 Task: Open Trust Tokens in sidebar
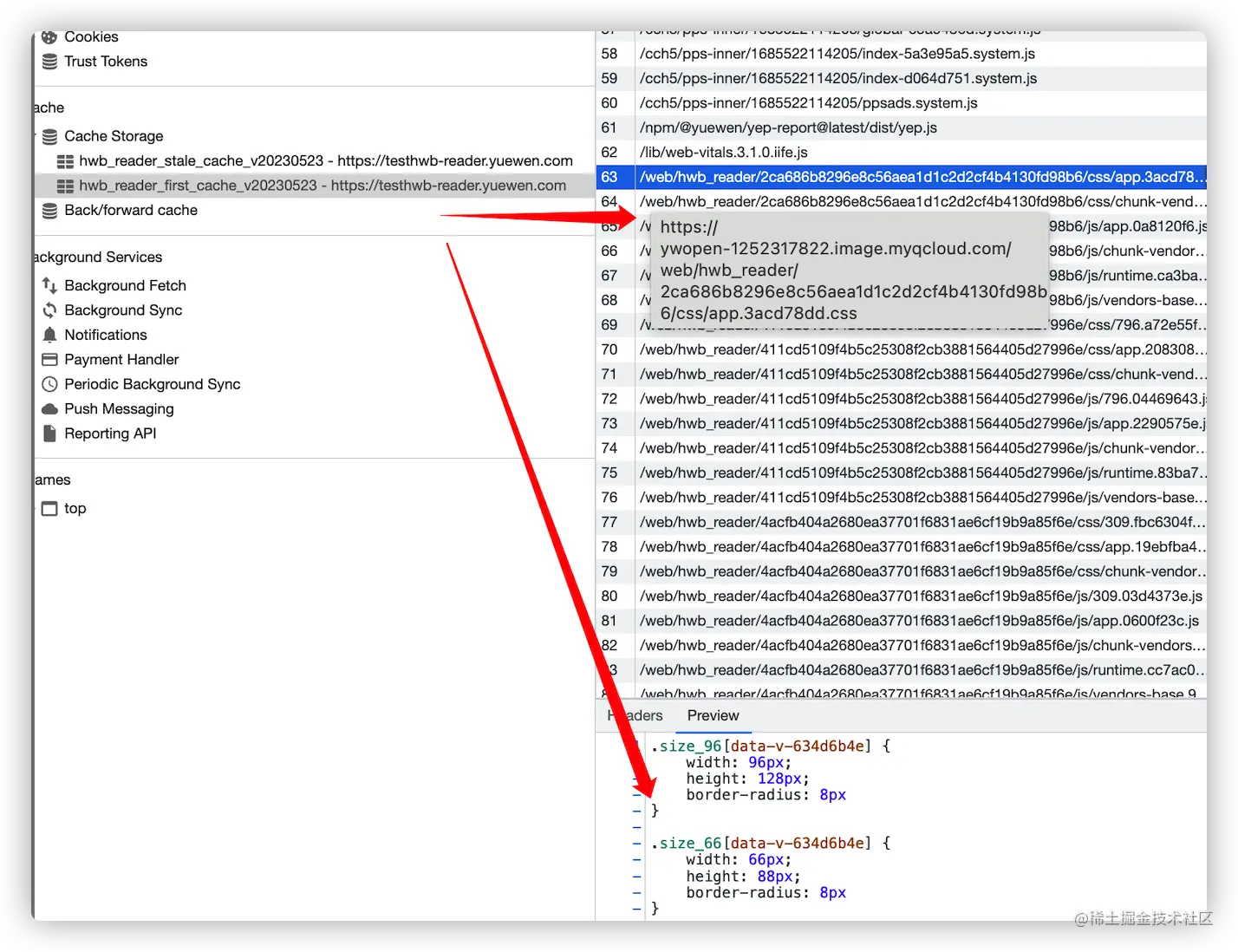coord(106,62)
